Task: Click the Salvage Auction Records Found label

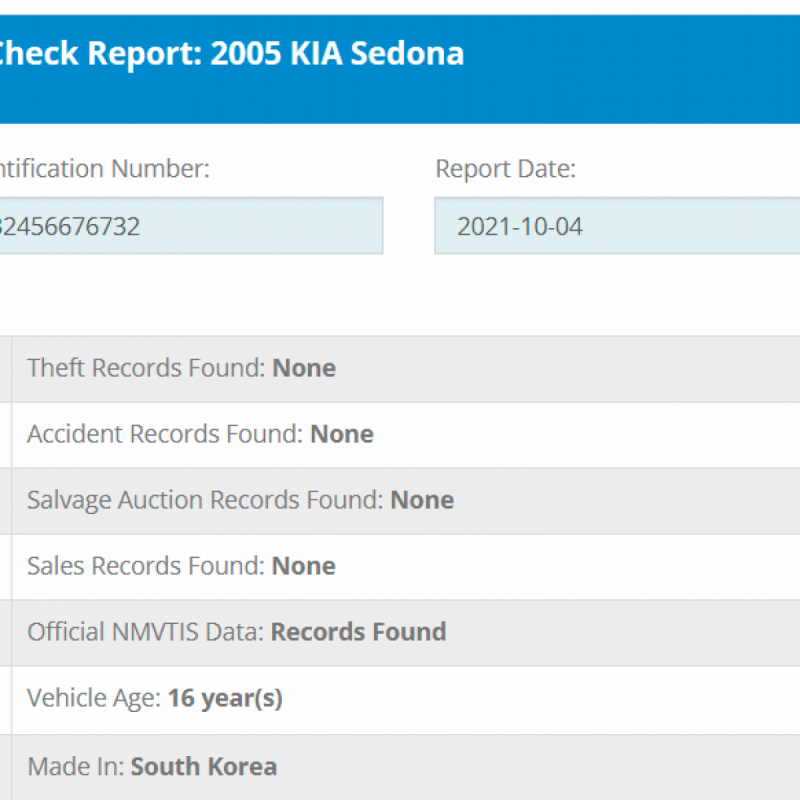Action: [206, 500]
